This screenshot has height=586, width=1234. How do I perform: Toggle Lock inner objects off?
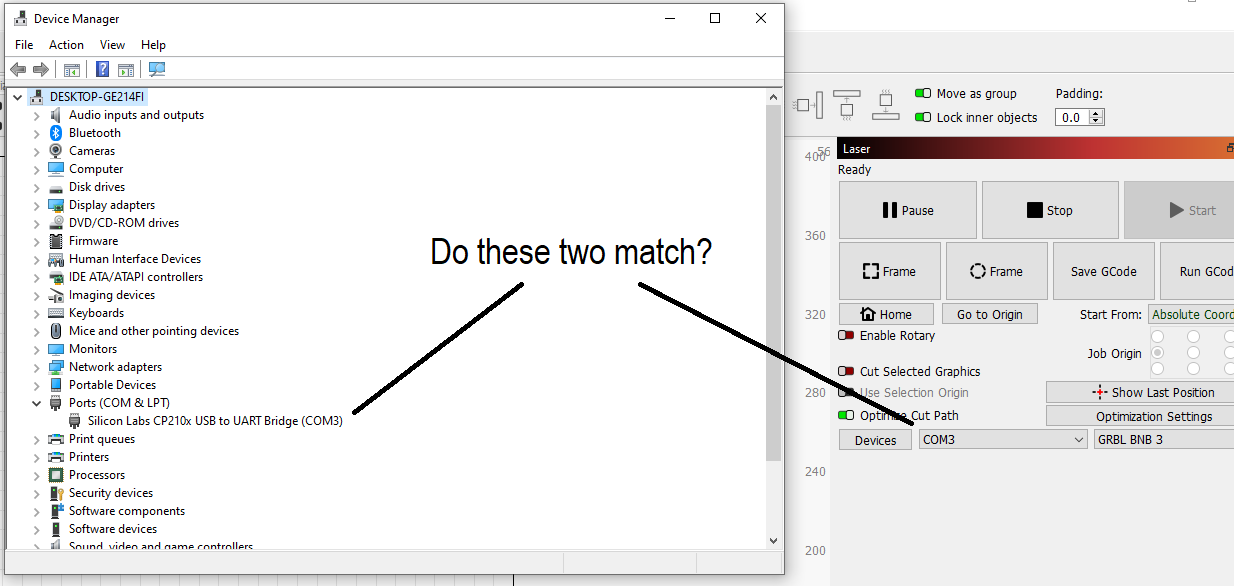click(x=921, y=117)
